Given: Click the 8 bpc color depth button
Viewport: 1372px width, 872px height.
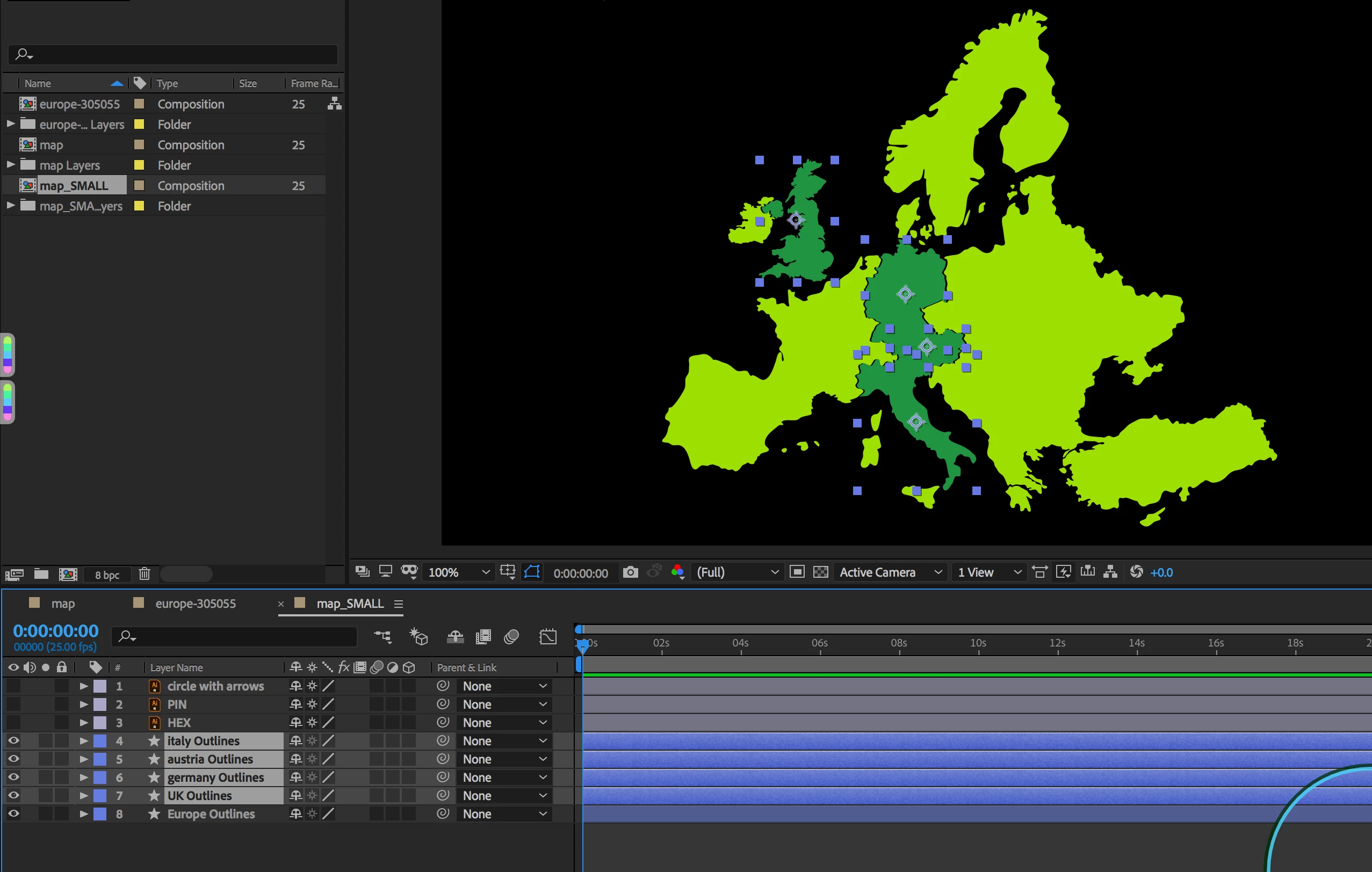Looking at the screenshot, I should coord(107,575).
